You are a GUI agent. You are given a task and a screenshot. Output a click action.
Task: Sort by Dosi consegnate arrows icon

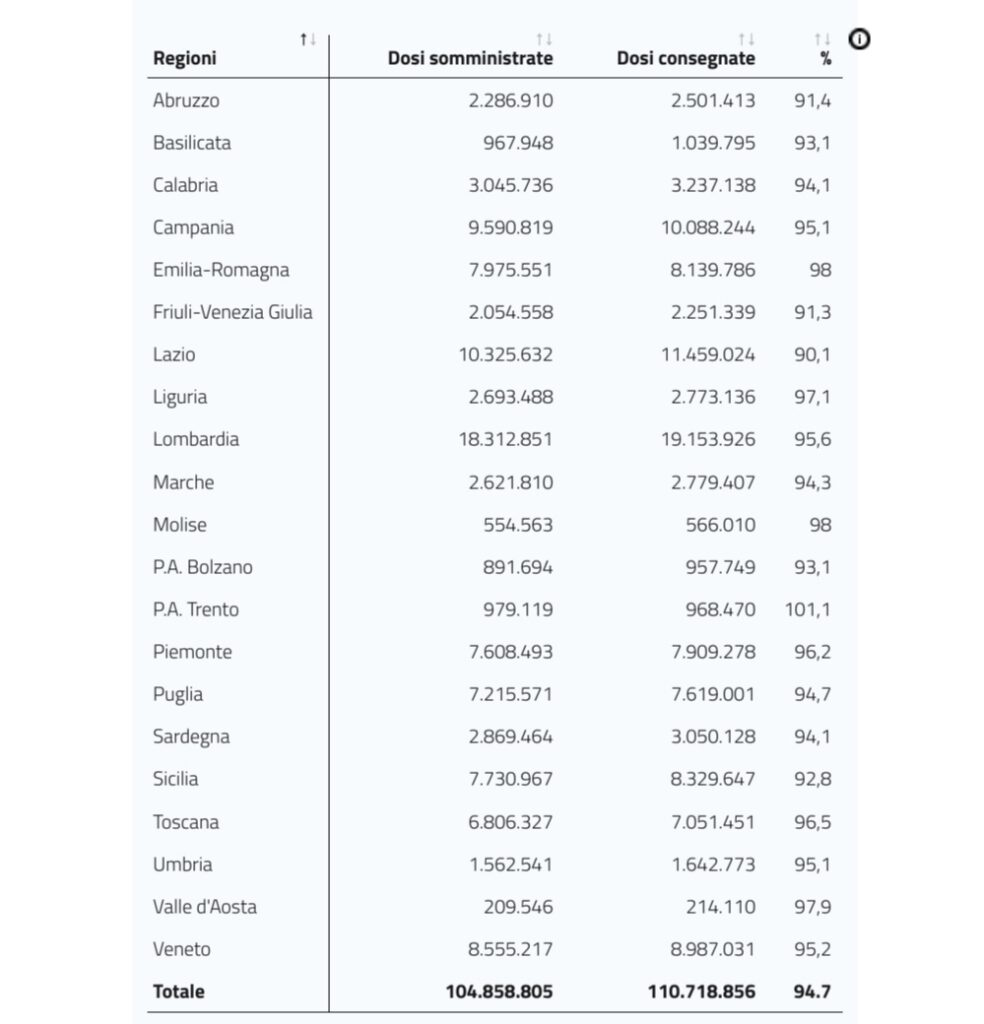tap(746, 40)
